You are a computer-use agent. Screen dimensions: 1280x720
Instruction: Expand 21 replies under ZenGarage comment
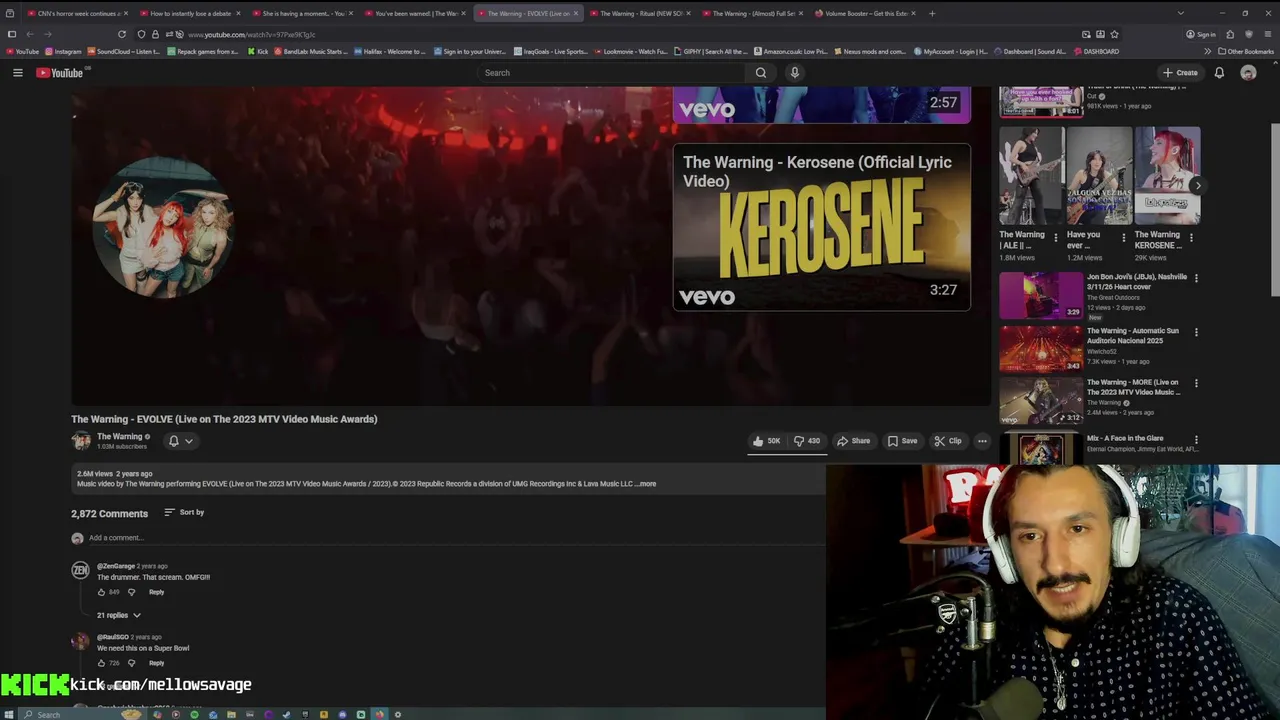pos(119,615)
